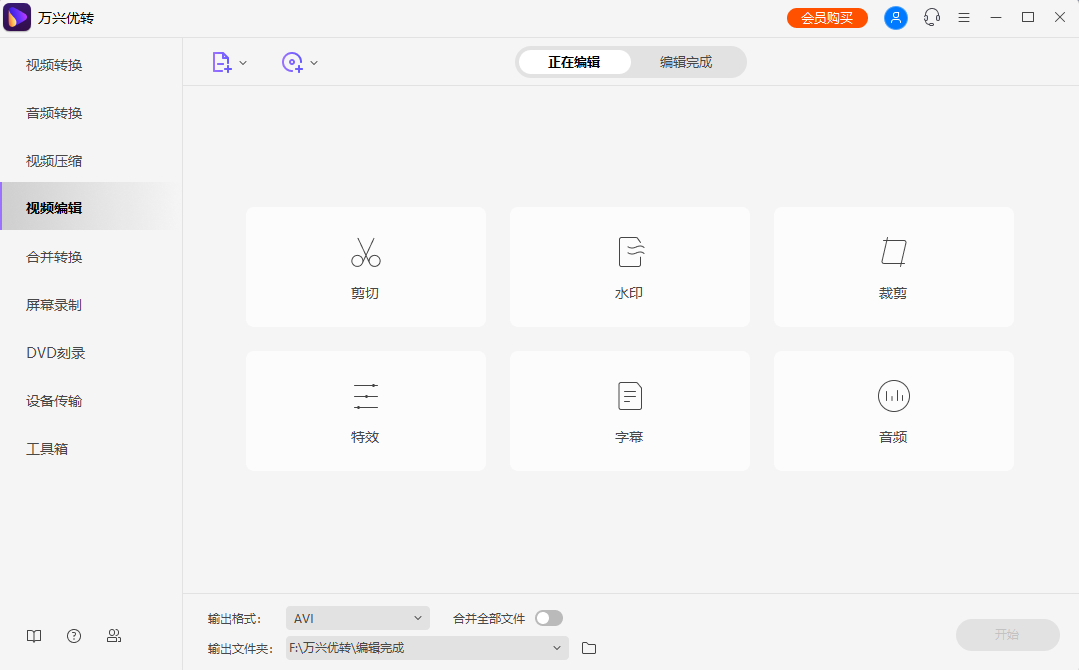
Task: Click the 开始 start button
Action: point(1007,634)
